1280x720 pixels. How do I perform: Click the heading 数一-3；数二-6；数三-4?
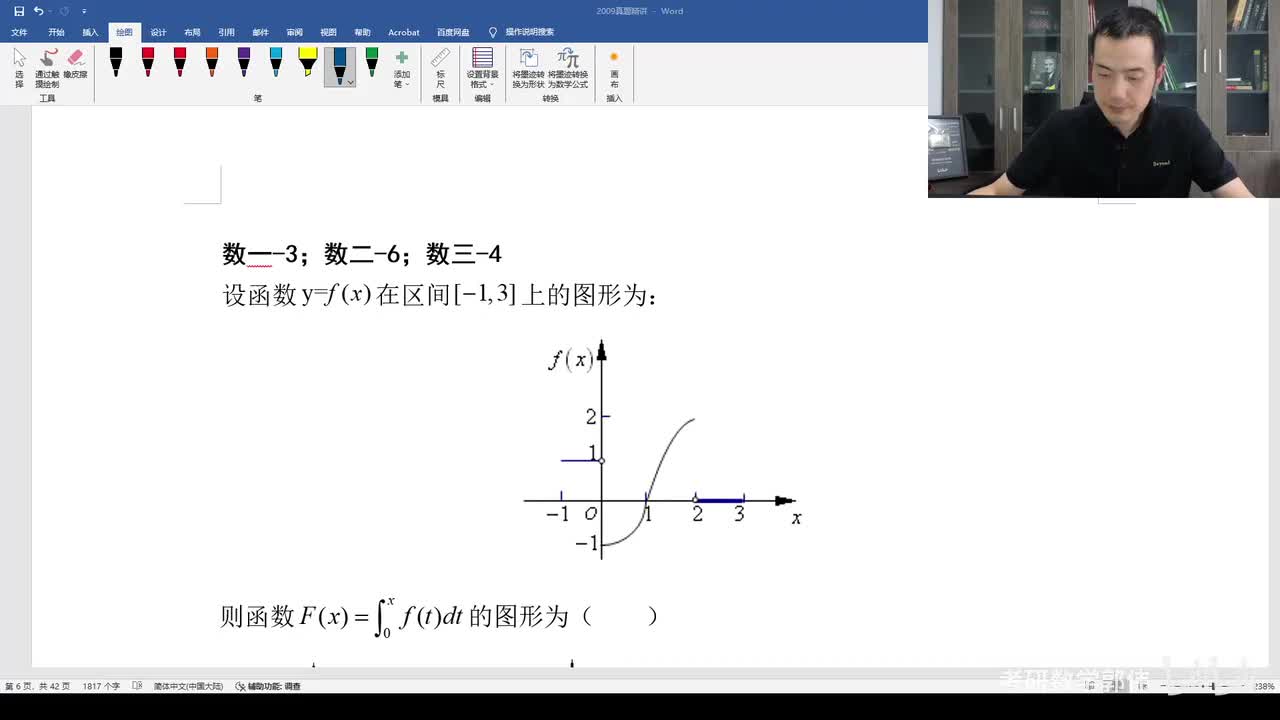(x=362, y=254)
